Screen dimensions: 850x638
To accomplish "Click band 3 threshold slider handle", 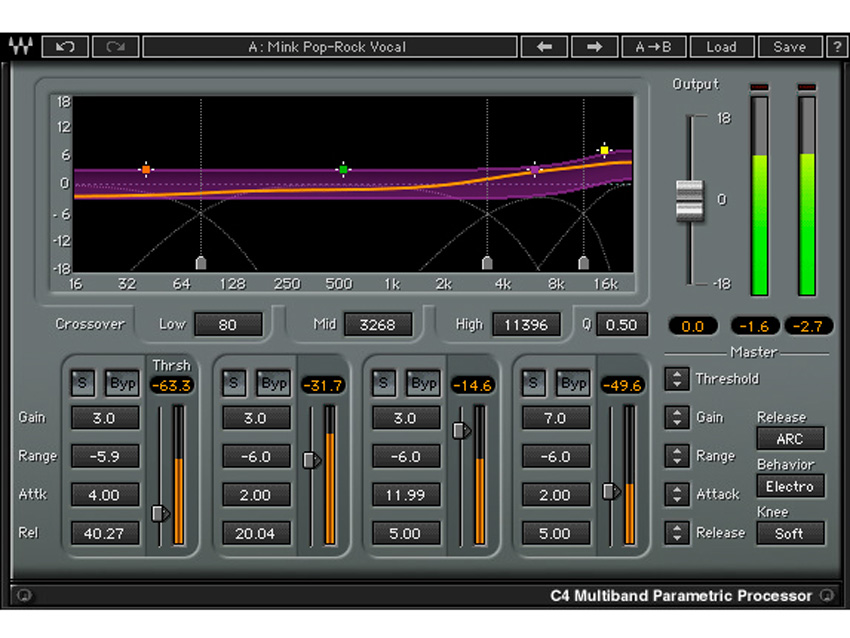I will (461, 430).
